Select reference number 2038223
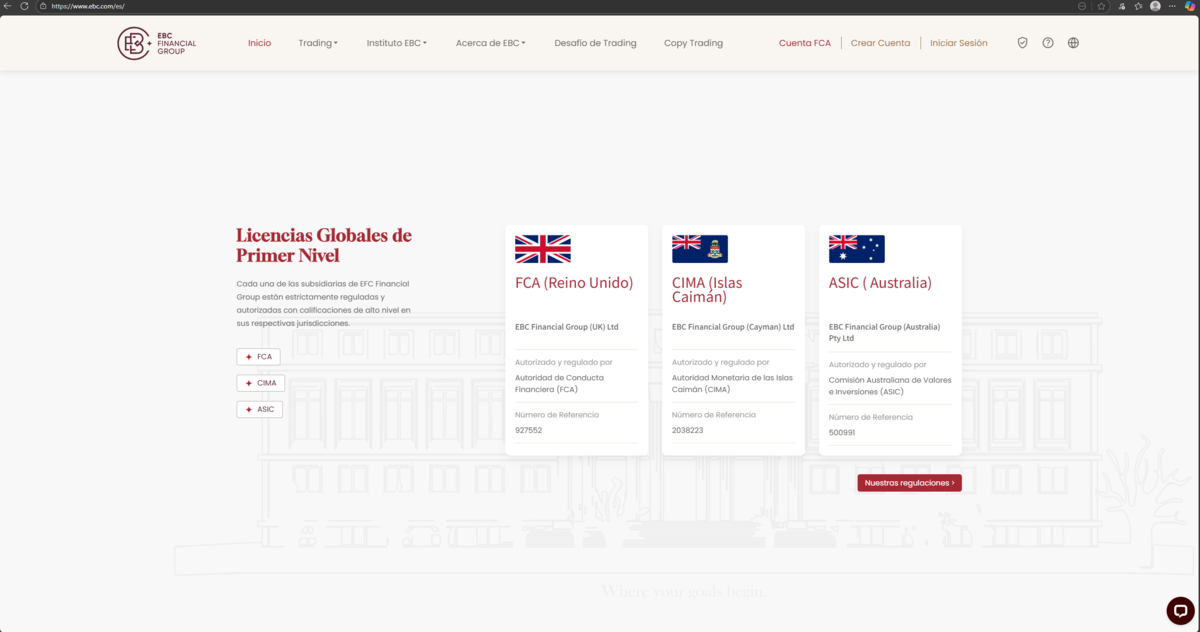The width and height of the screenshot is (1200, 632). click(x=688, y=430)
